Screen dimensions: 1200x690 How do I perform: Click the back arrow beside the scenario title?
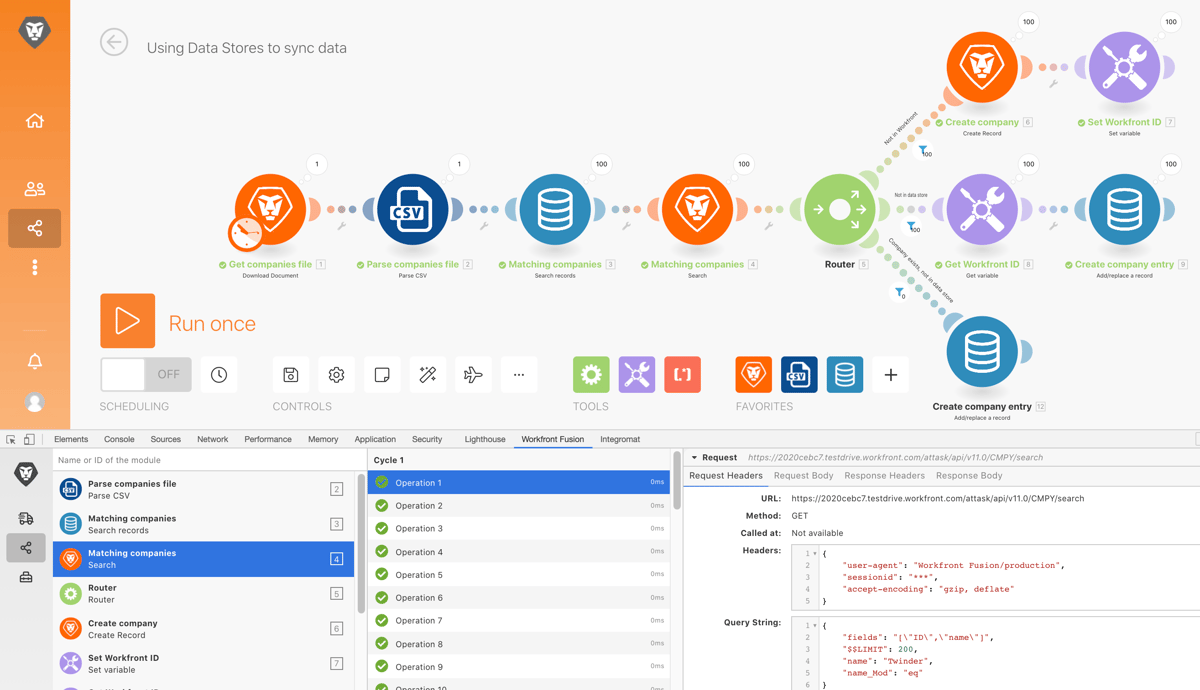click(x=113, y=43)
